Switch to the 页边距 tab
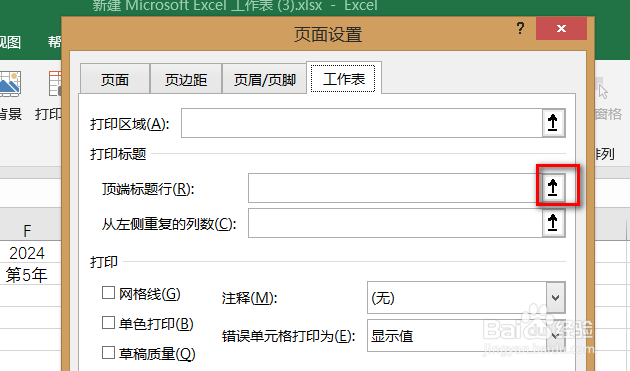630x371 pixels. click(x=186, y=79)
